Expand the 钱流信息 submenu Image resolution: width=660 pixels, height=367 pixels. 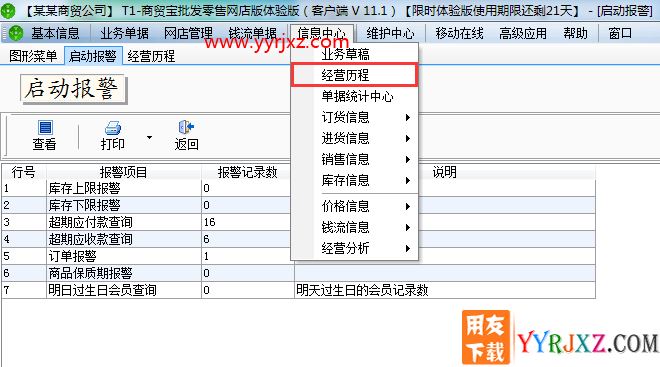click(x=407, y=228)
